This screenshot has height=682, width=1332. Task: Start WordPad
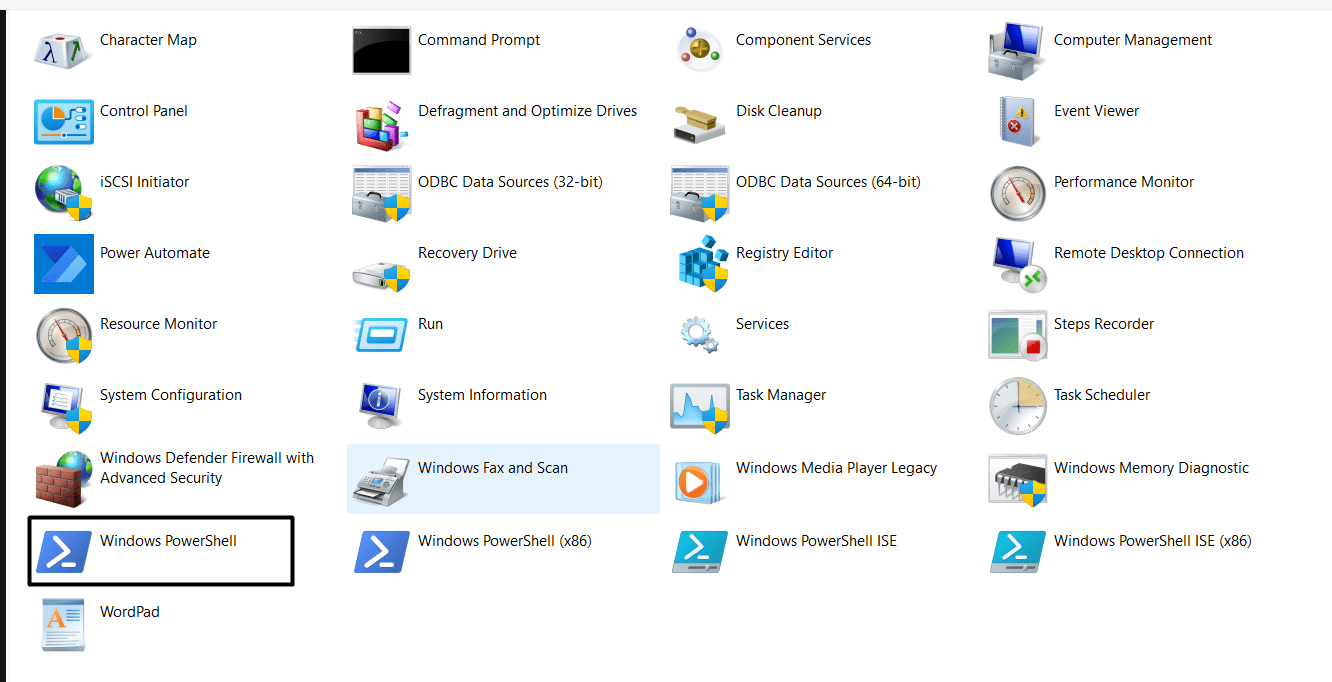(130, 611)
